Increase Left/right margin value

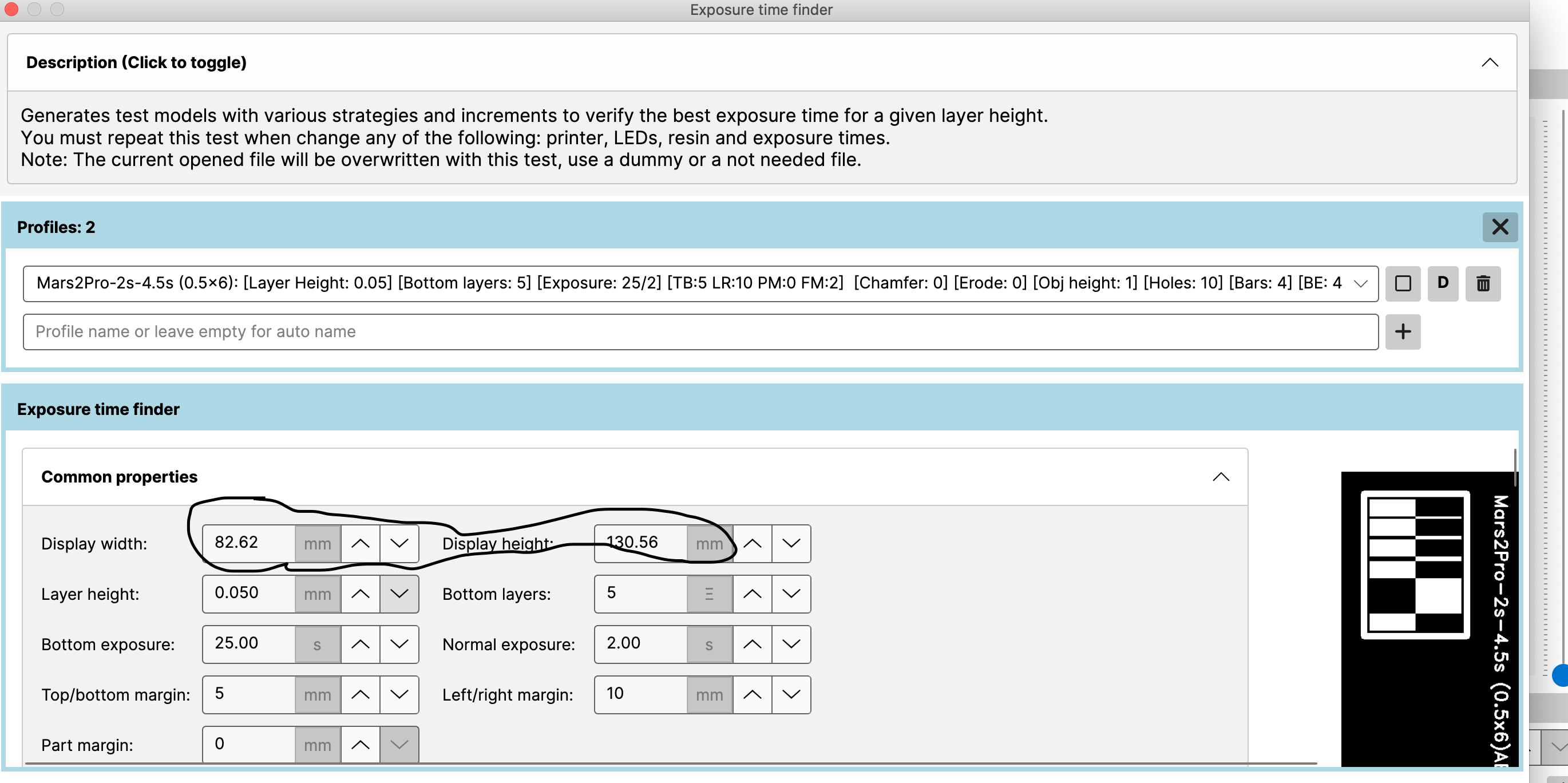pos(752,694)
